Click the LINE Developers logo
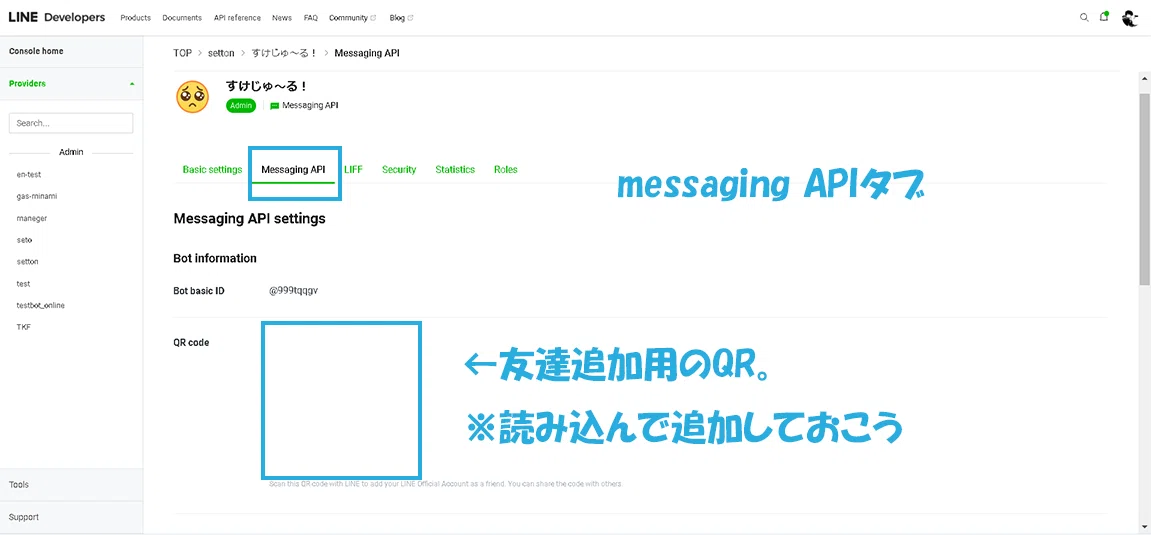This screenshot has height=535, width=1151. pos(57,17)
